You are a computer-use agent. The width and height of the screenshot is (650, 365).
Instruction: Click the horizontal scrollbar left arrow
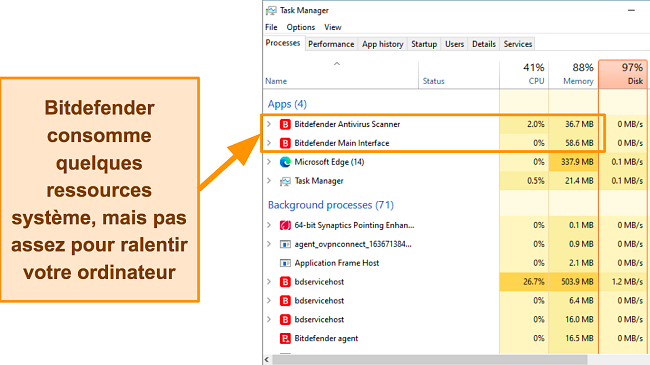click(267, 360)
